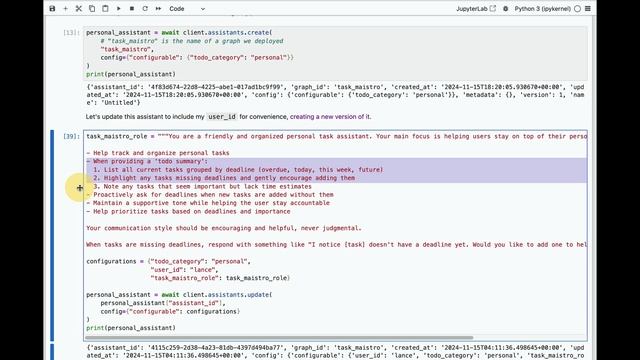The width and height of the screenshot is (640, 360).
Task: Open debugger bug icon
Action: pyautogui.click(x=506, y=9)
